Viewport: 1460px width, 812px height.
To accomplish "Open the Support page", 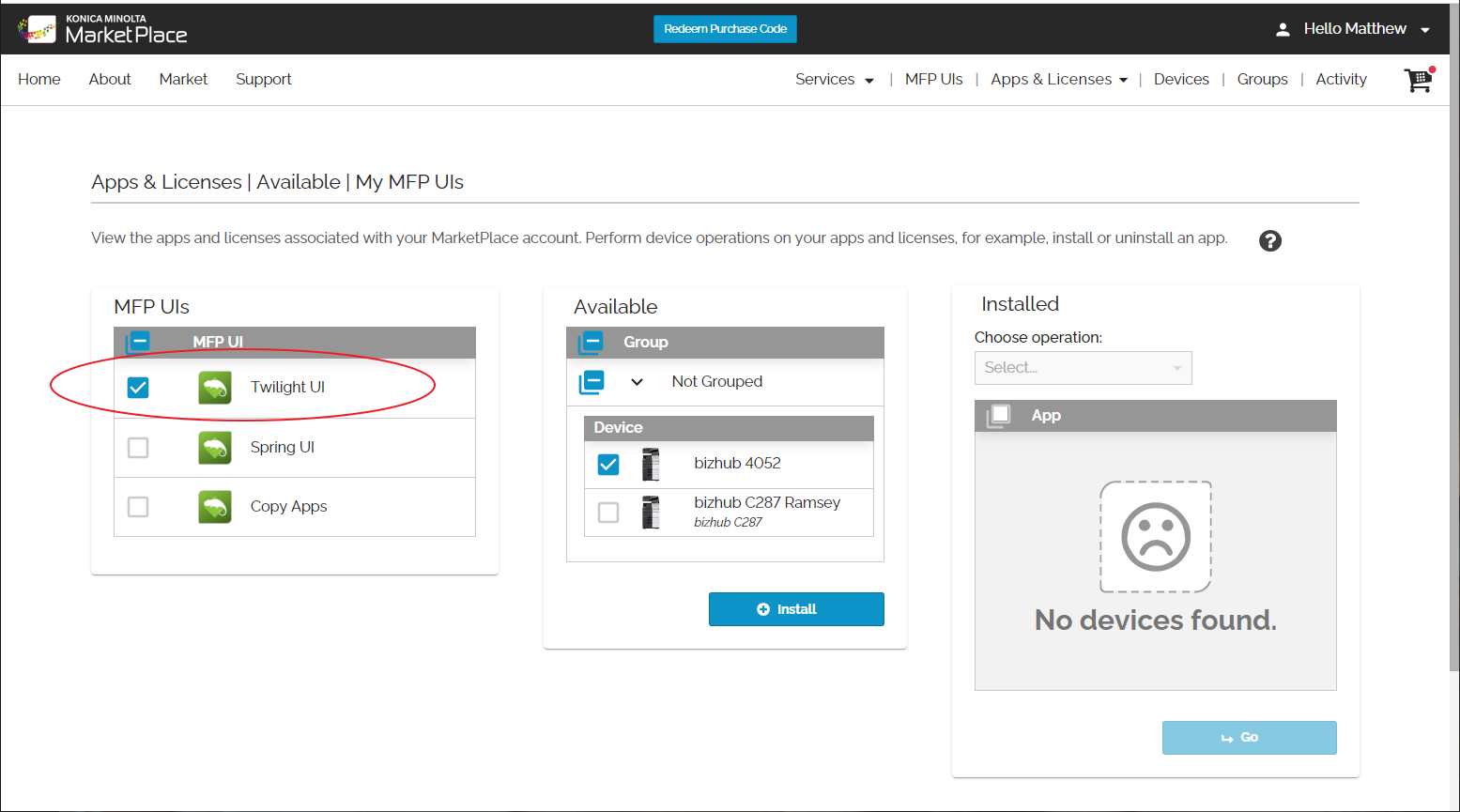I will coord(264,80).
